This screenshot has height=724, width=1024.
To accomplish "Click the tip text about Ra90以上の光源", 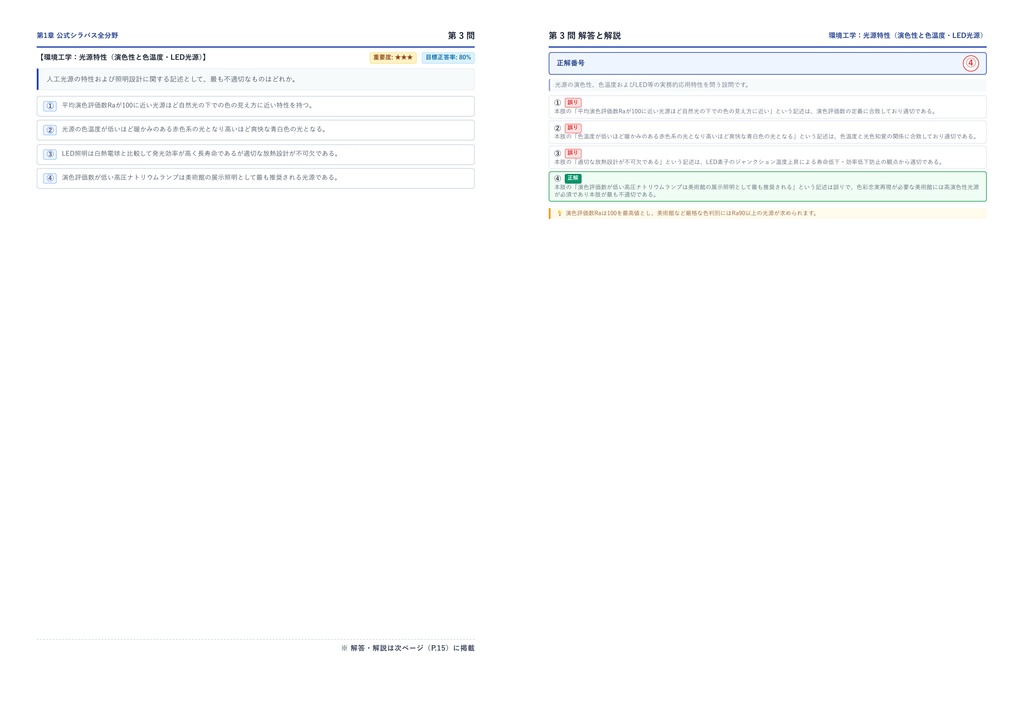I will [x=691, y=213].
